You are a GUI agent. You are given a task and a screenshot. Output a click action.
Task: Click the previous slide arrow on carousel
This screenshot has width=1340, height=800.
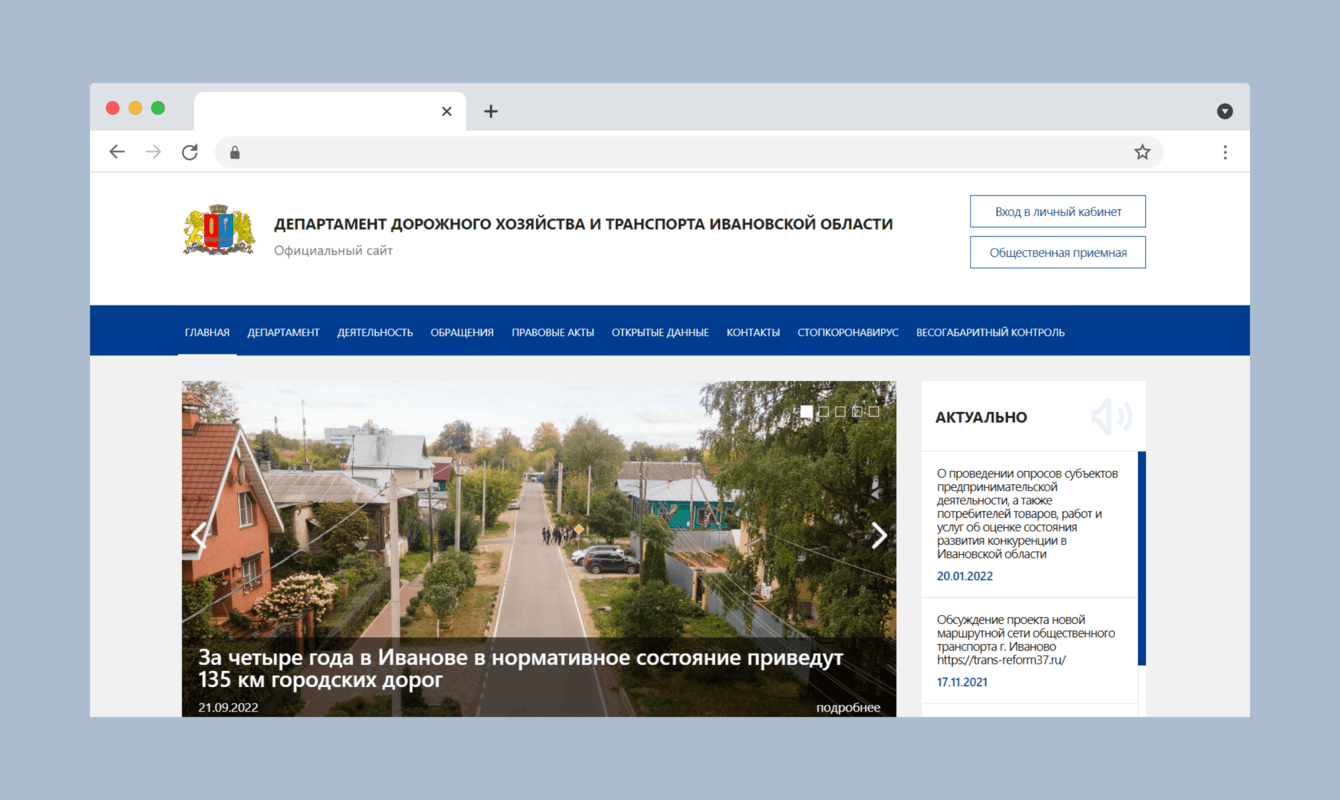(198, 535)
